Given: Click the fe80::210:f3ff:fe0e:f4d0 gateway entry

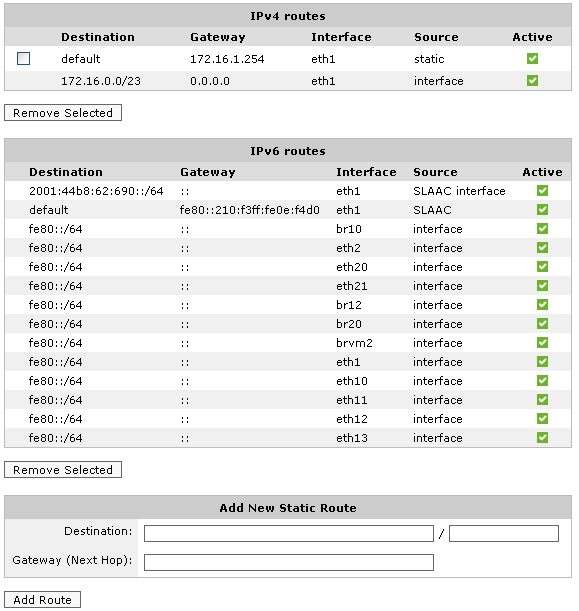Looking at the screenshot, I should point(250,210).
